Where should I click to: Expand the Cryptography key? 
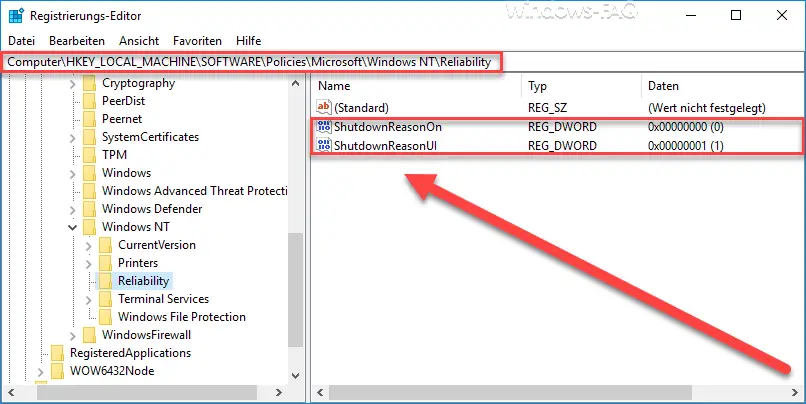[72, 83]
